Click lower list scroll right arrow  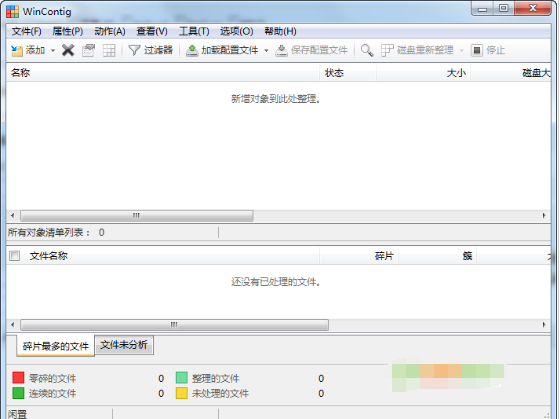click(x=544, y=325)
